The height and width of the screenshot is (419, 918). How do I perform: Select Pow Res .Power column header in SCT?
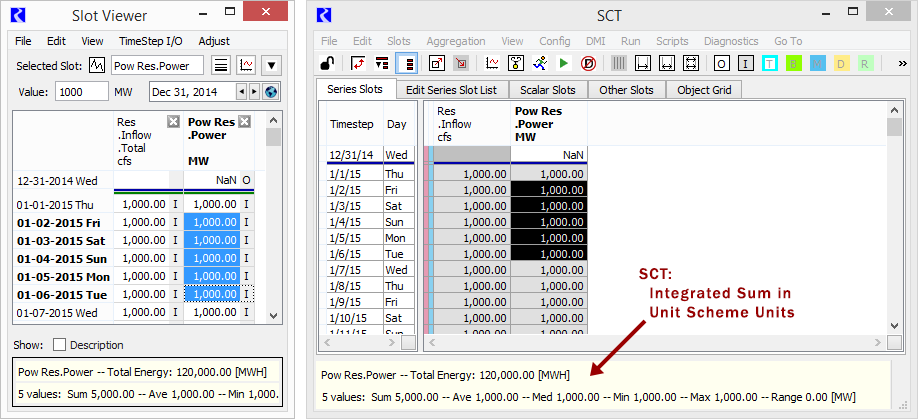click(549, 123)
